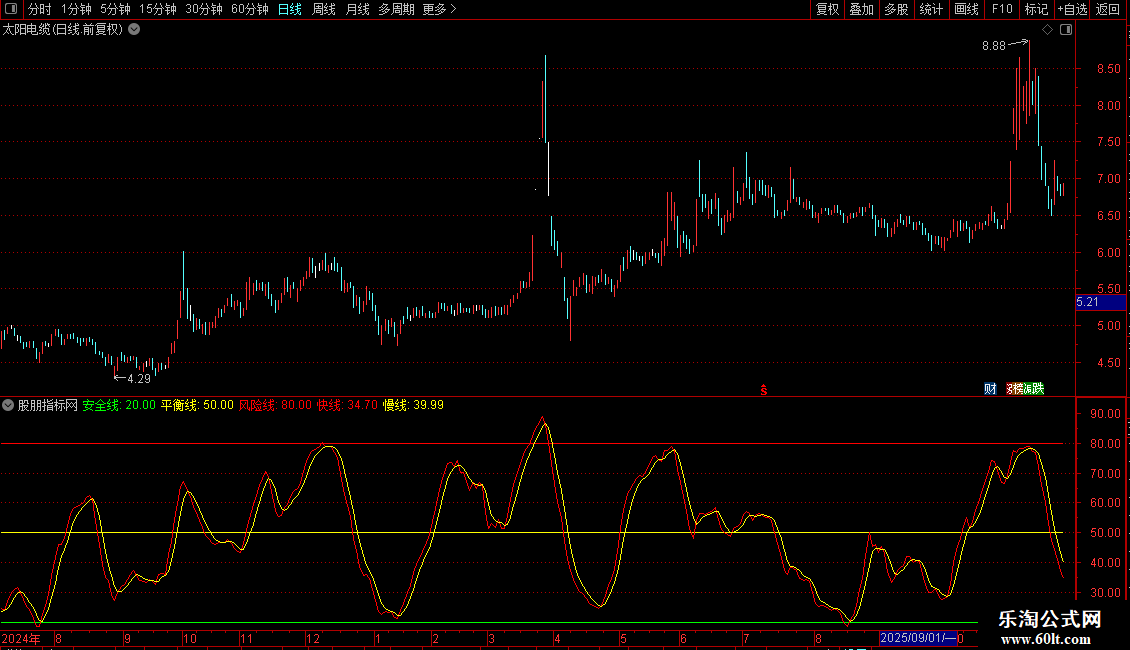Screen dimensions: 1130x650
Task: Click the 太阳电缆(日线.前复权) chart title
Action: [63, 30]
